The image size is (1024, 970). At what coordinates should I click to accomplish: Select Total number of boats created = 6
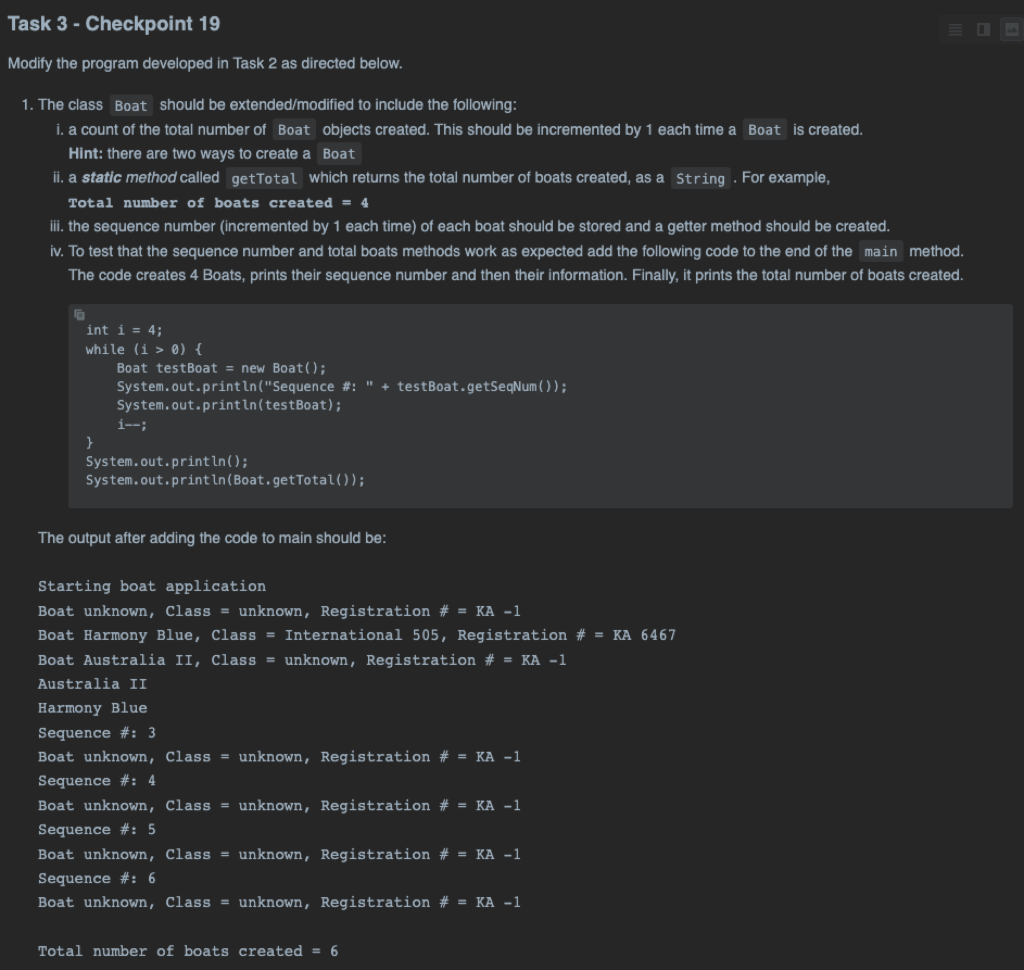click(189, 950)
